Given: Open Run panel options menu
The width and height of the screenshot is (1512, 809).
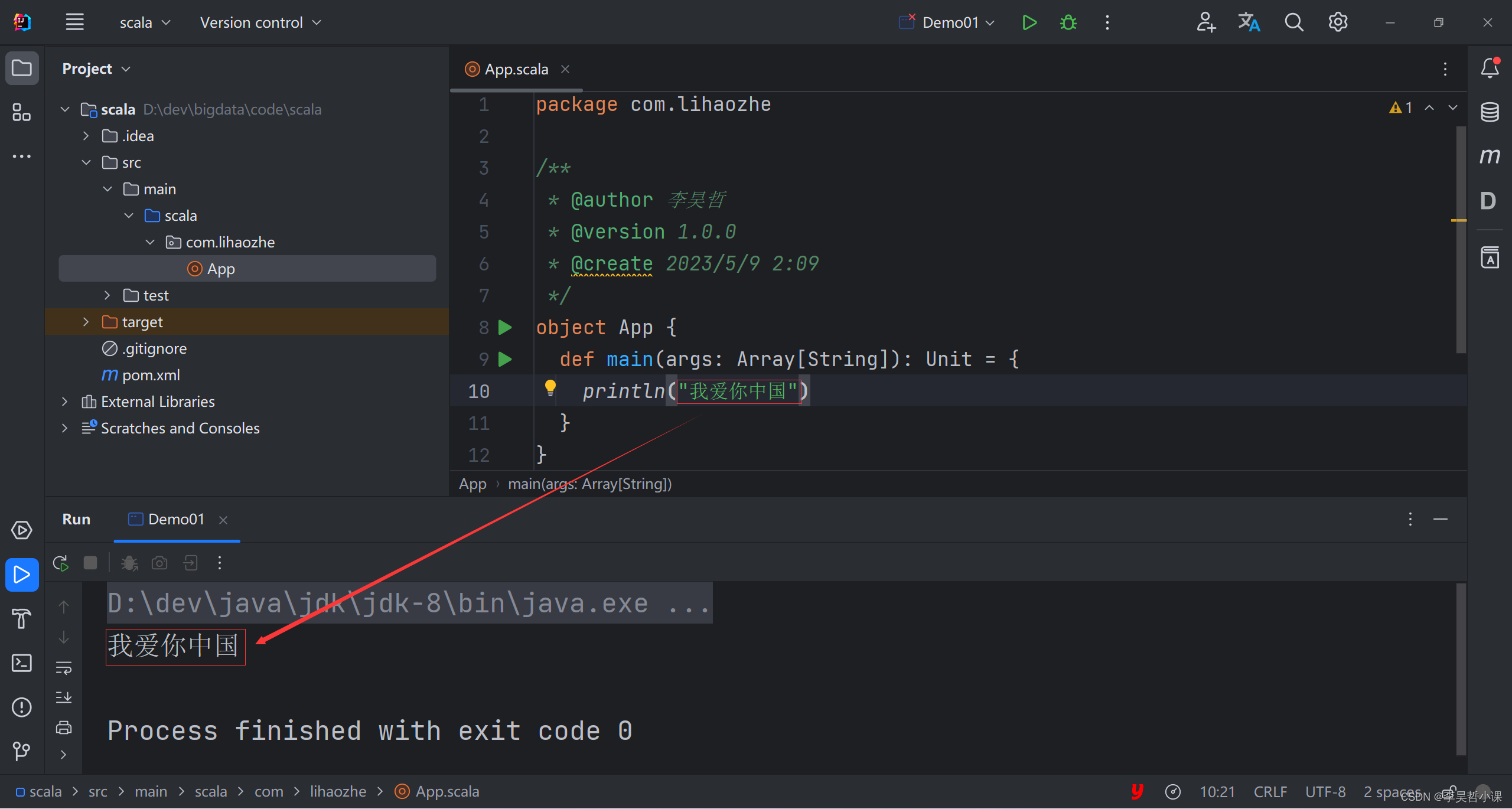Looking at the screenshot, I should coord(1410,519).
